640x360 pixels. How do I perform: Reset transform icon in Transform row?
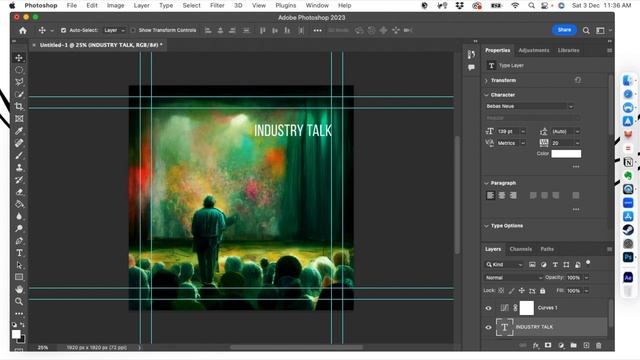578,80
